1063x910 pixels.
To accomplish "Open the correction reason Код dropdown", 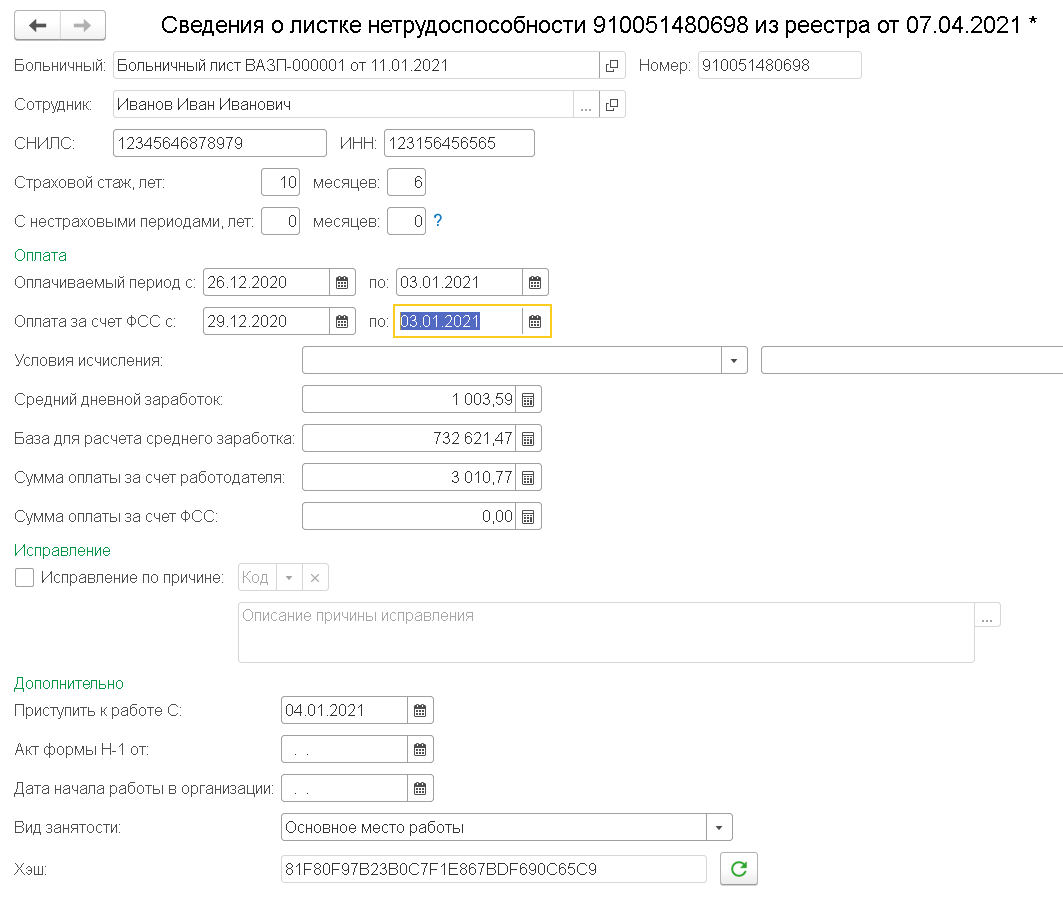I will pos(288,578).
